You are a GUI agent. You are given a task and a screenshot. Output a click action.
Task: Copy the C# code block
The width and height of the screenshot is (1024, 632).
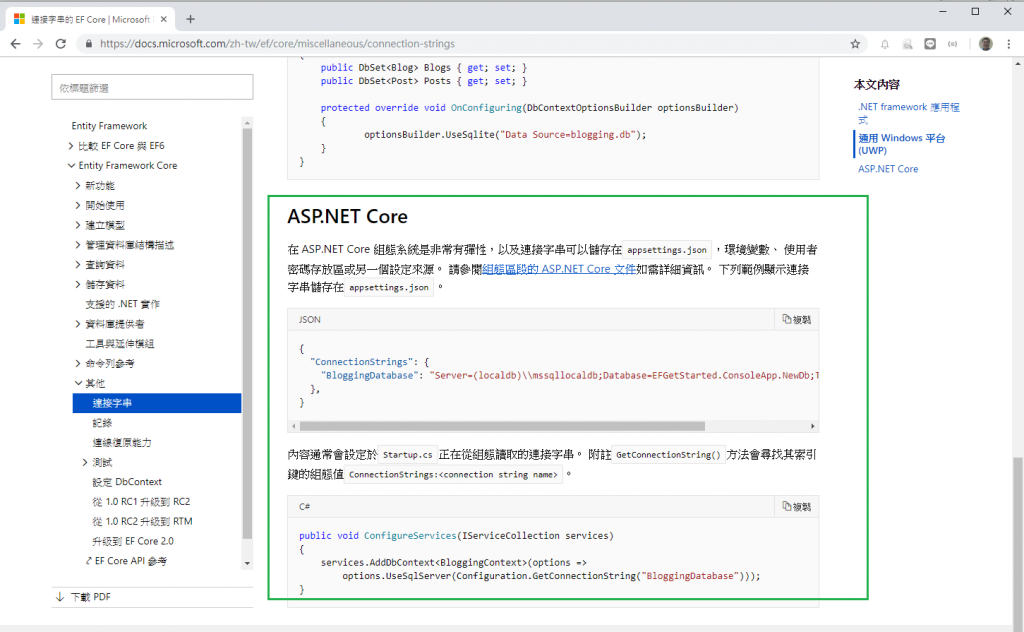point(797,506)
